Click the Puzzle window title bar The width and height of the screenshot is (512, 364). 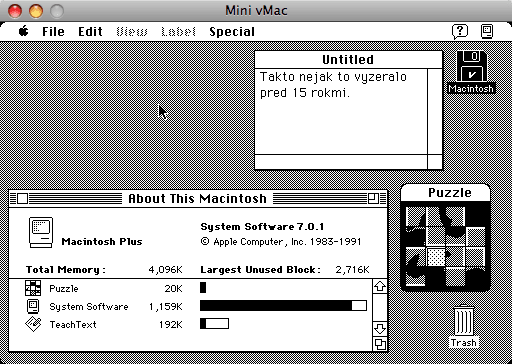pyautogui.click(x=446, y=193)
